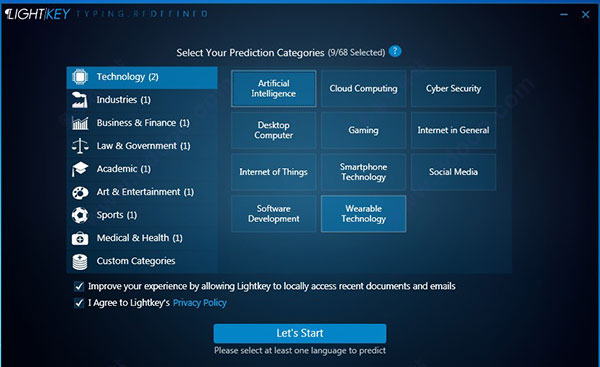
Task: Toggle the Smartphone Technology tile
Action: (364, 172)
